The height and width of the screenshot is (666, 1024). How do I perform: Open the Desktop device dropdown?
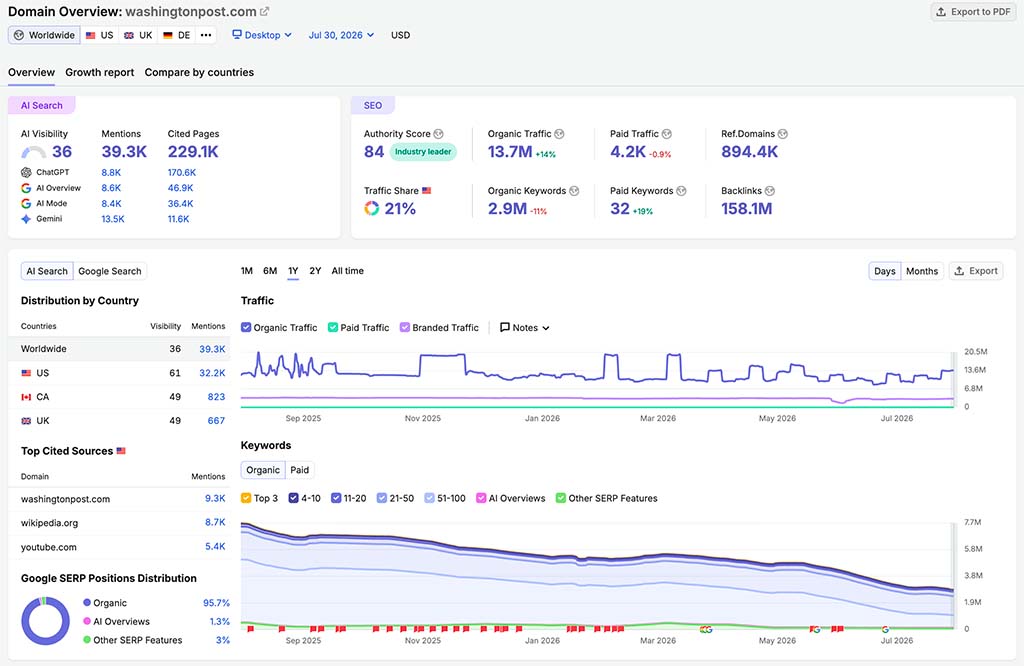(x=262, y=35)
